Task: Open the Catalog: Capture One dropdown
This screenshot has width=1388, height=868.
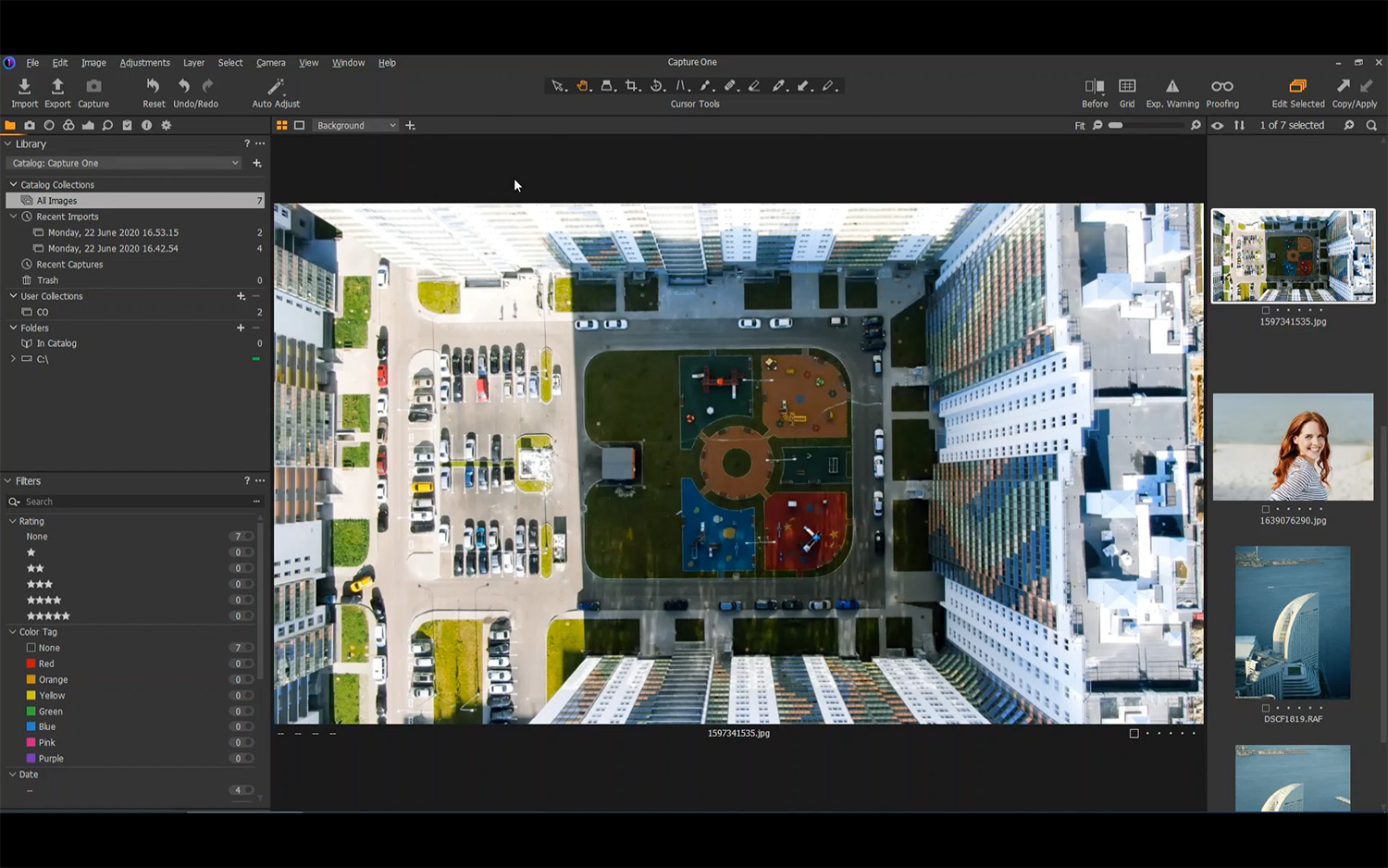Action: (x=125, y=164)
